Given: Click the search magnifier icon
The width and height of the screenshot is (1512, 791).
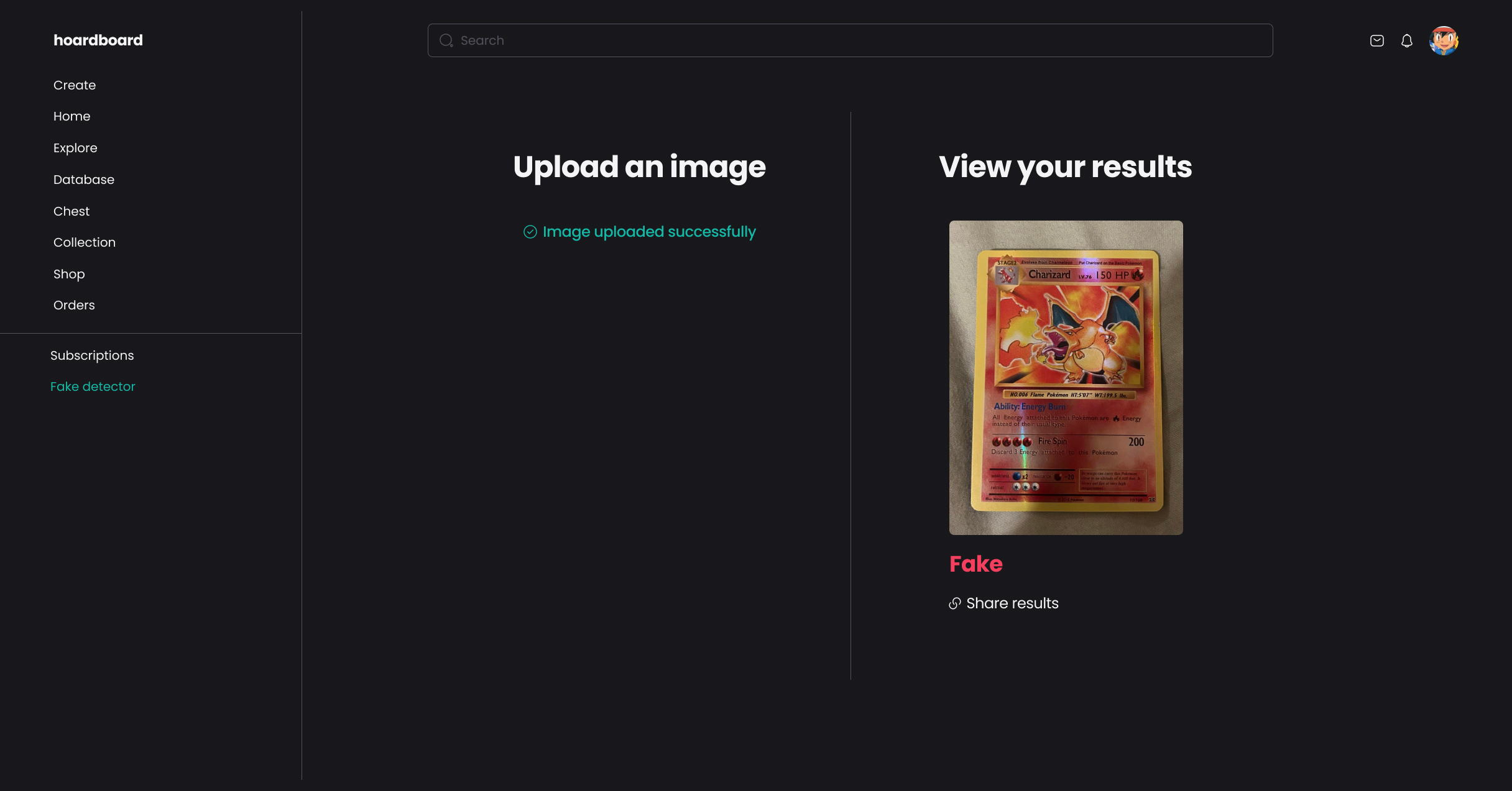Looking at the screenshot, I should [x=446, y=40].
